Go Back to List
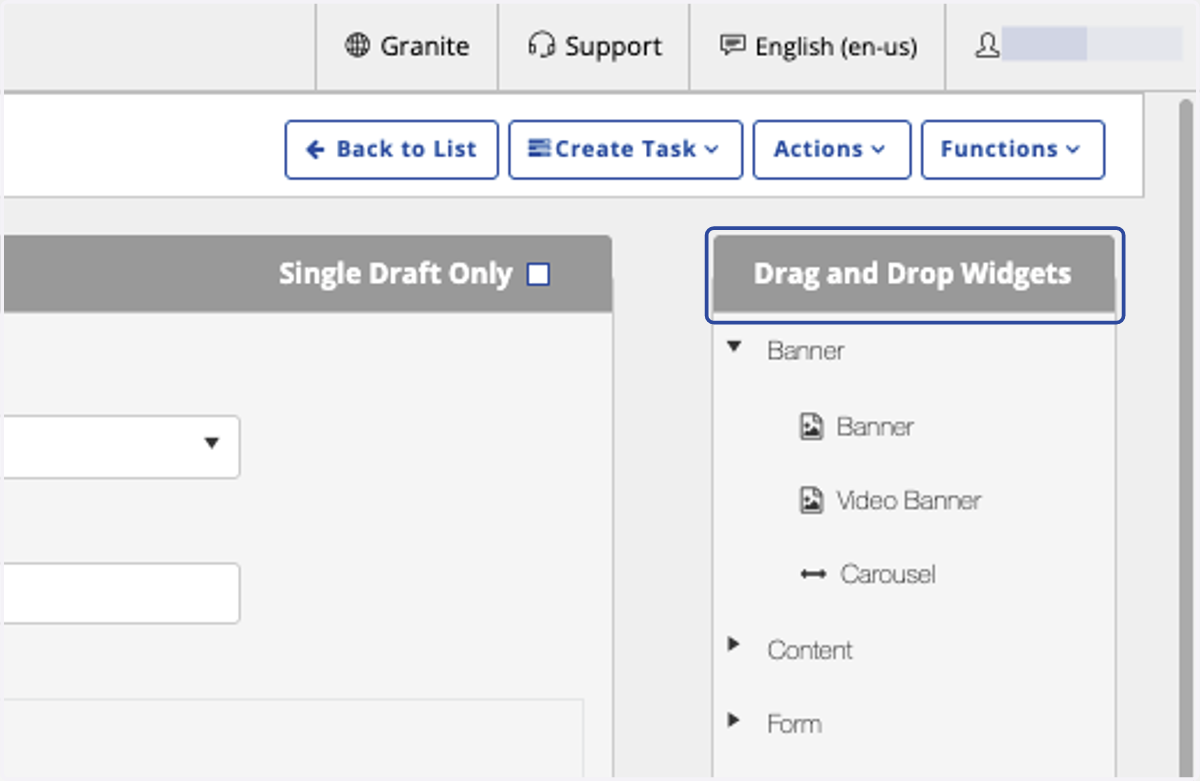1200x781 pixels. [392, 150]
